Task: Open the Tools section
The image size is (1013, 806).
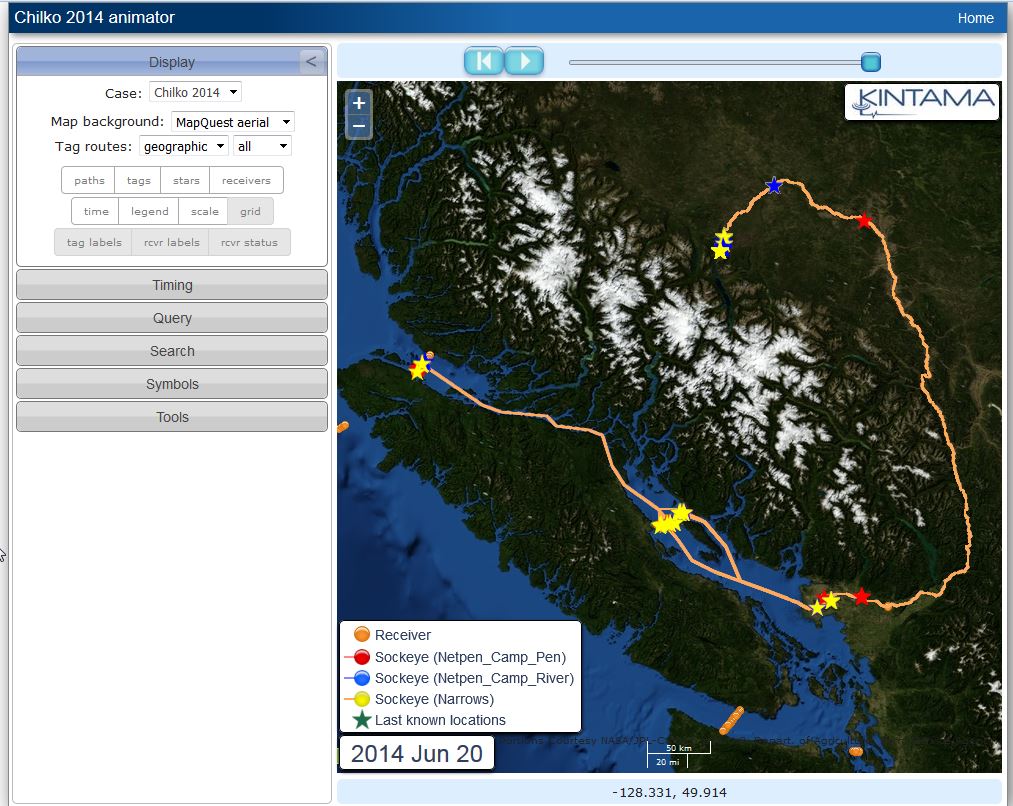Action: click(x=172, y=417)
